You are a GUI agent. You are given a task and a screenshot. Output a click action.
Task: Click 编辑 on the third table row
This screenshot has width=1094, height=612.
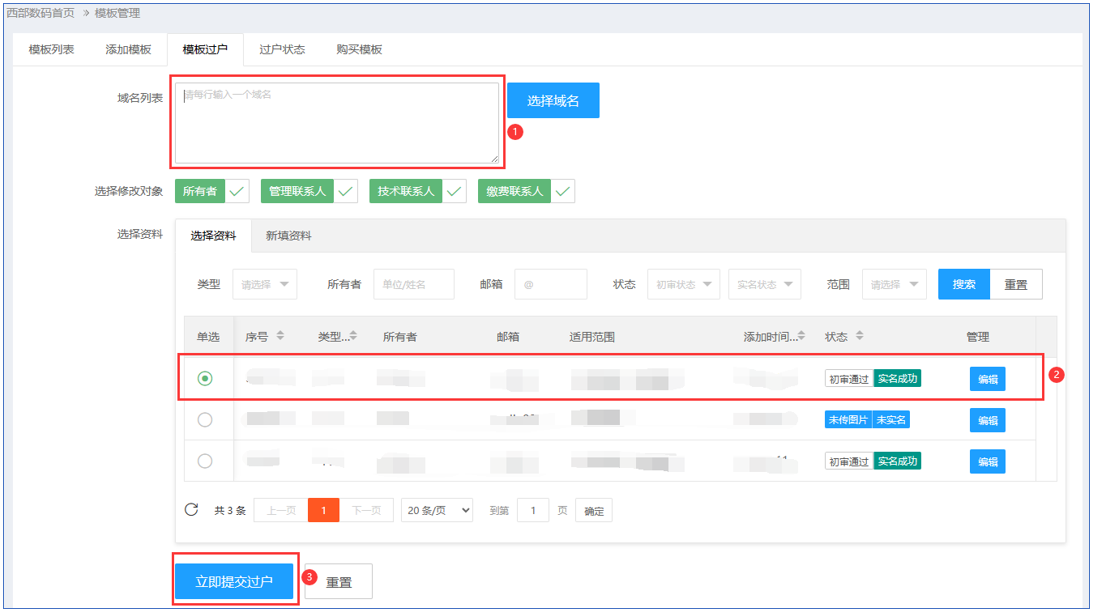987,461
